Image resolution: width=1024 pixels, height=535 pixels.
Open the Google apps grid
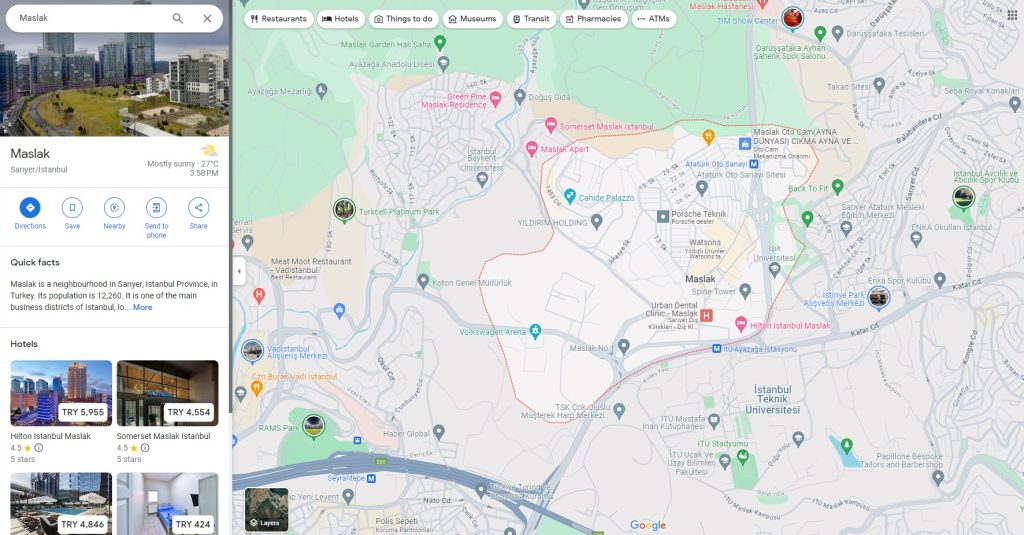click(x=1012, y=16)
